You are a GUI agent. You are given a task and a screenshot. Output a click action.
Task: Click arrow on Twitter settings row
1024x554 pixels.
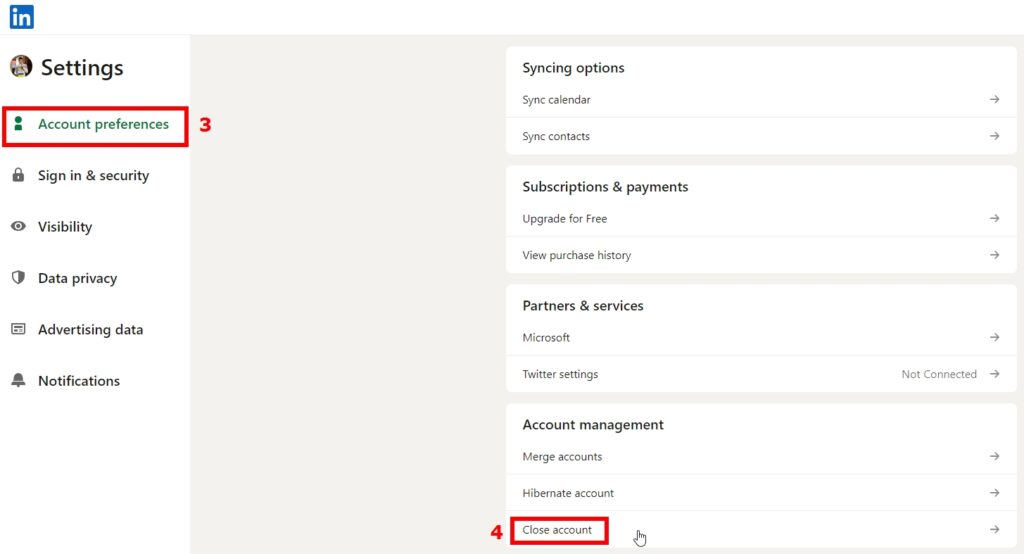(994, 374)
